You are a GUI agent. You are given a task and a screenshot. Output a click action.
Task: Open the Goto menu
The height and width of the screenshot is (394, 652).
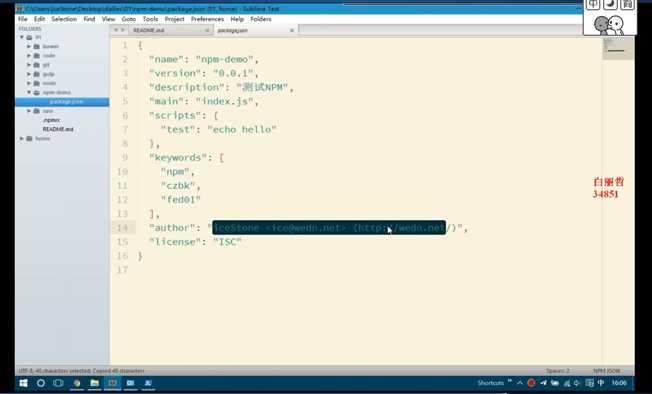(x=129, y=19)
